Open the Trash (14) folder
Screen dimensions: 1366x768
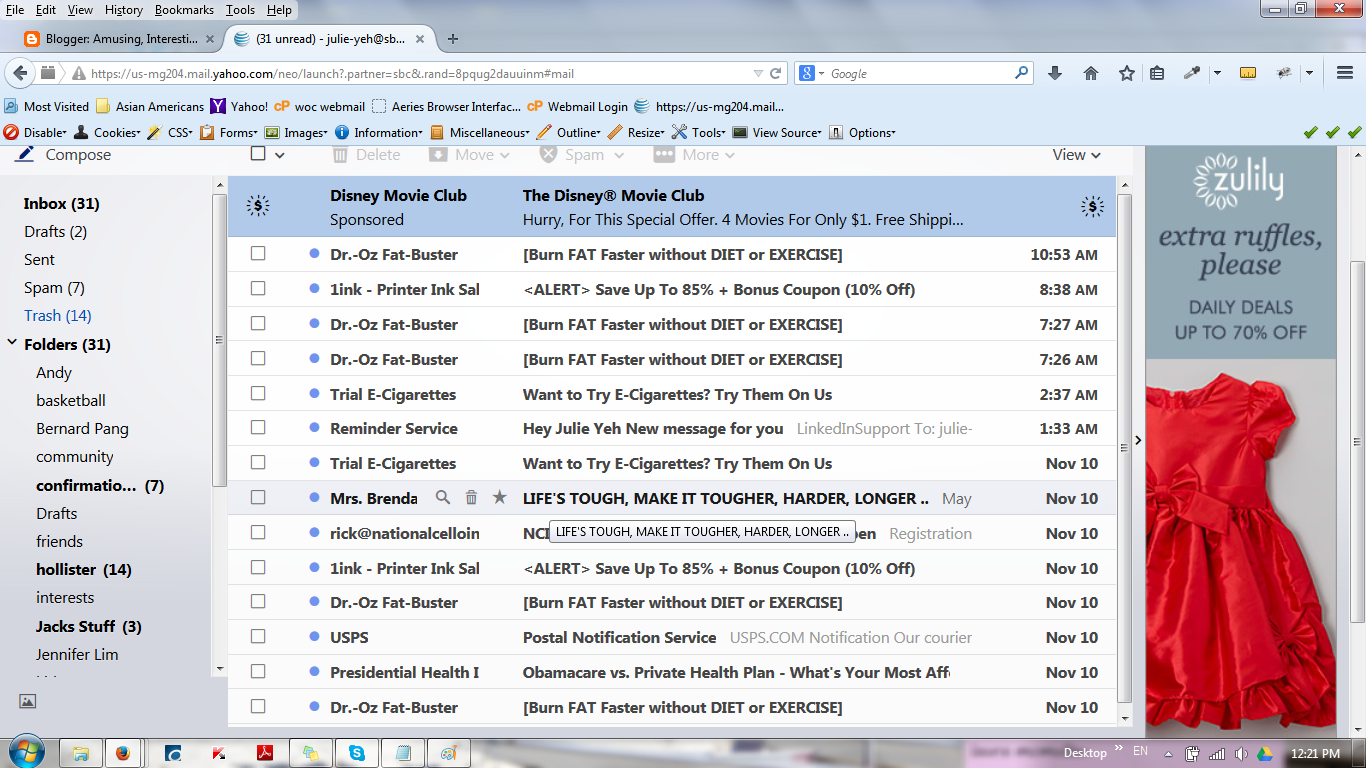[x=58, y=315]
